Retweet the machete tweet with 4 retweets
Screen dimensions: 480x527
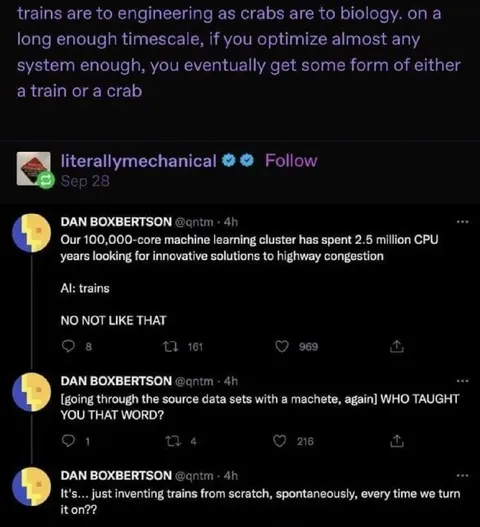pyautogui.click(x=173, y=441)
